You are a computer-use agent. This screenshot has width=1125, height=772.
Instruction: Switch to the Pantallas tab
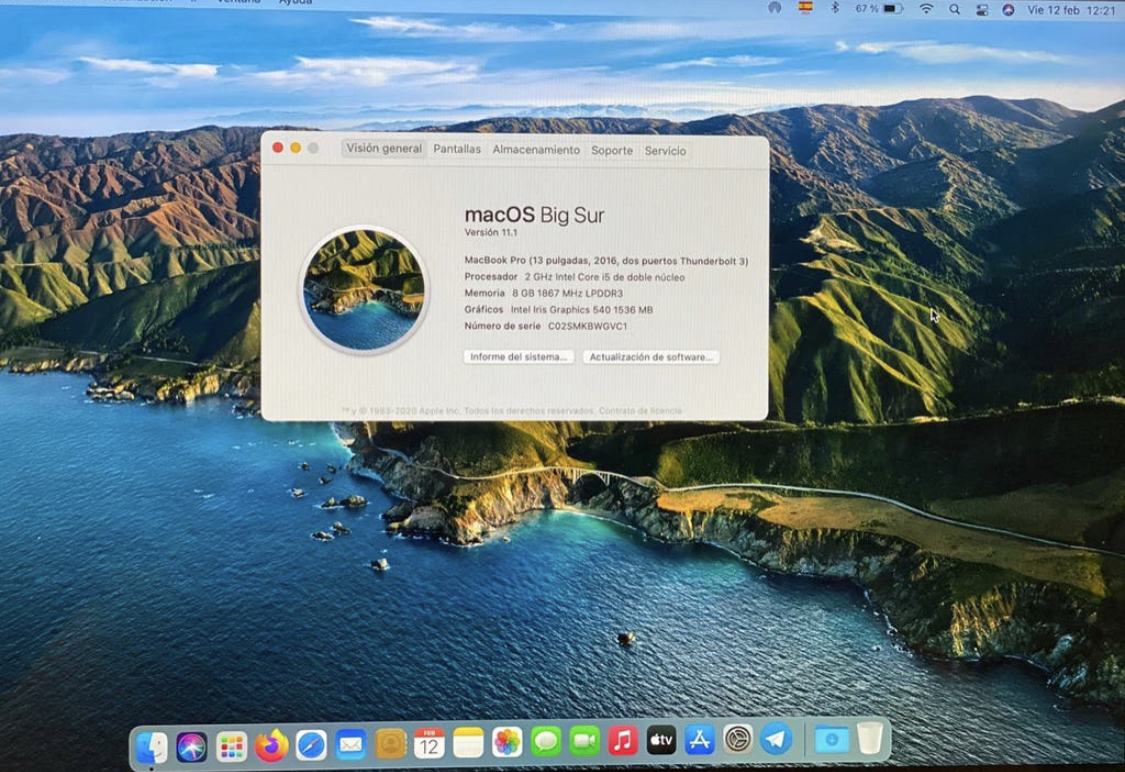457,149
